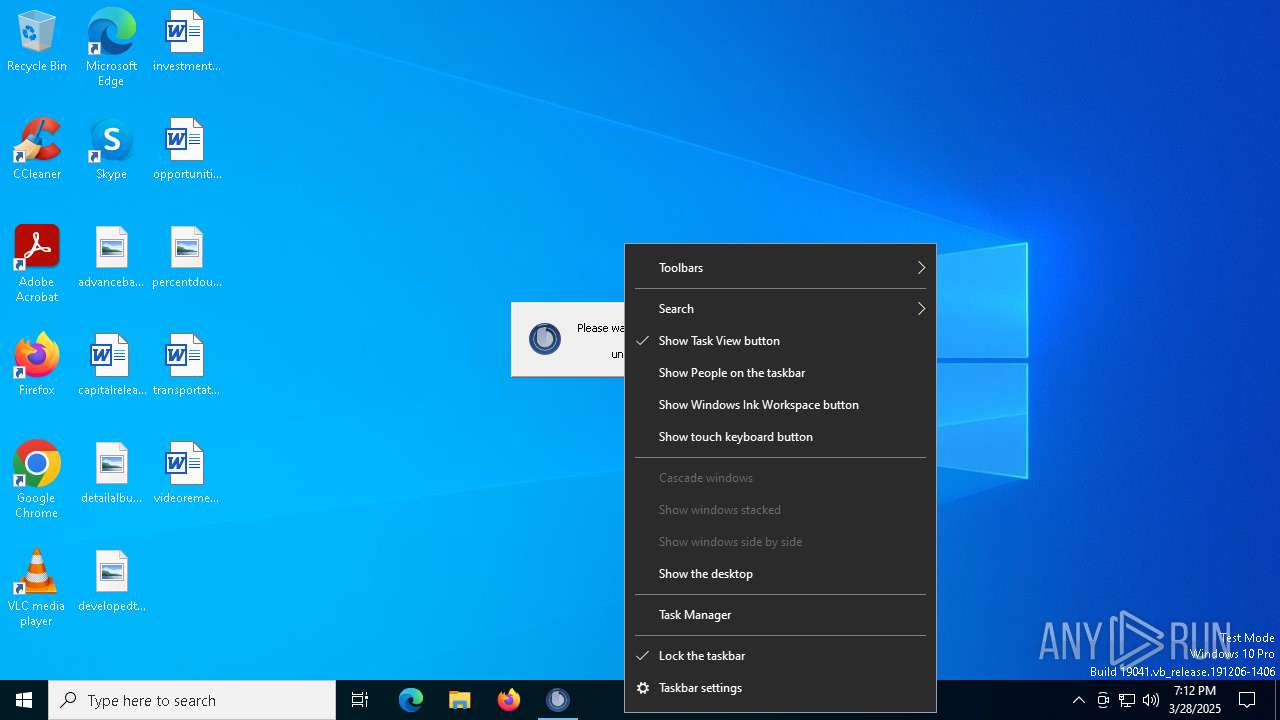Select the Skype desktop shortcut

pyautogui.click(x=111, y=150)
